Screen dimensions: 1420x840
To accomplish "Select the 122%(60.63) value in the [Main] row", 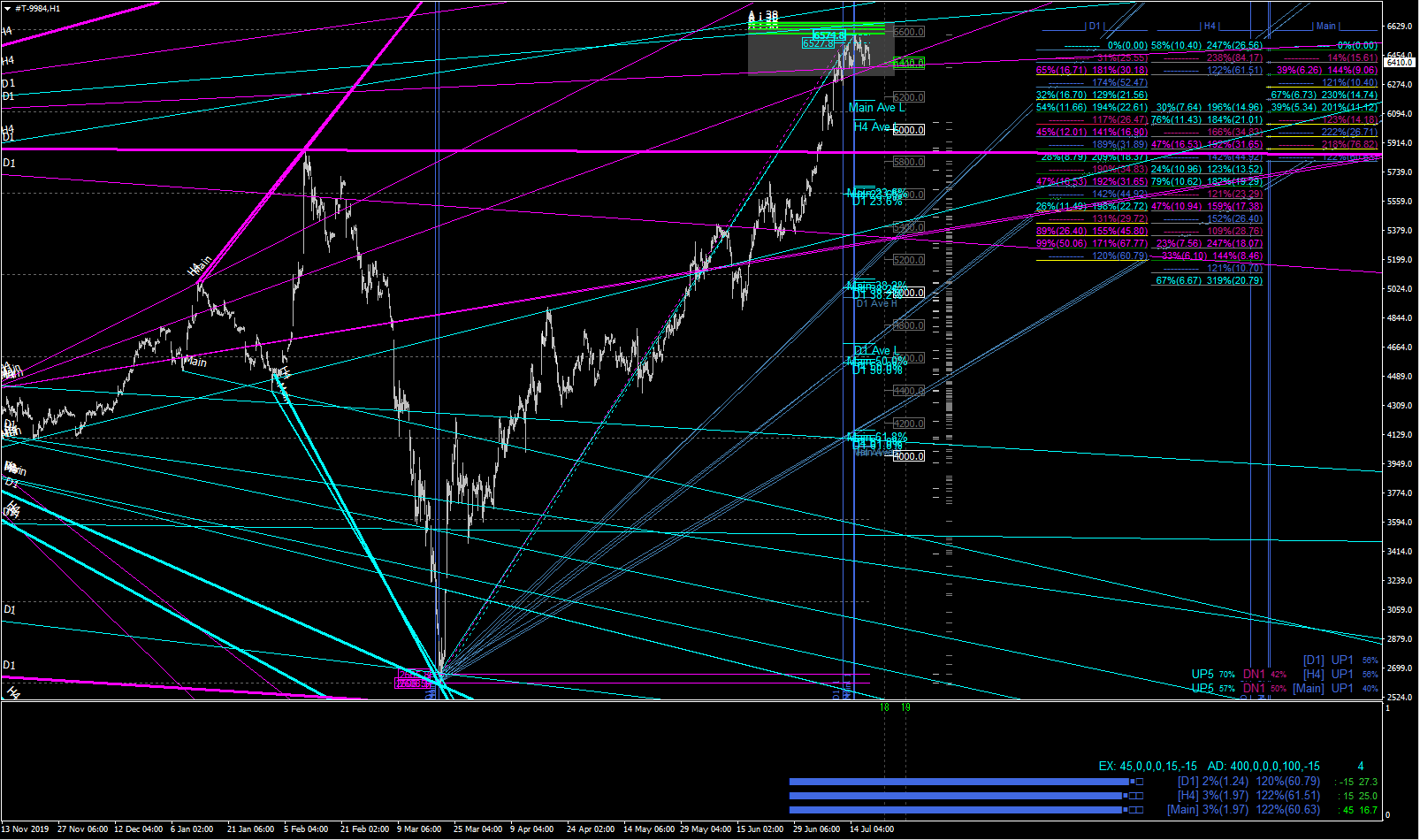I will point(1288,810).
